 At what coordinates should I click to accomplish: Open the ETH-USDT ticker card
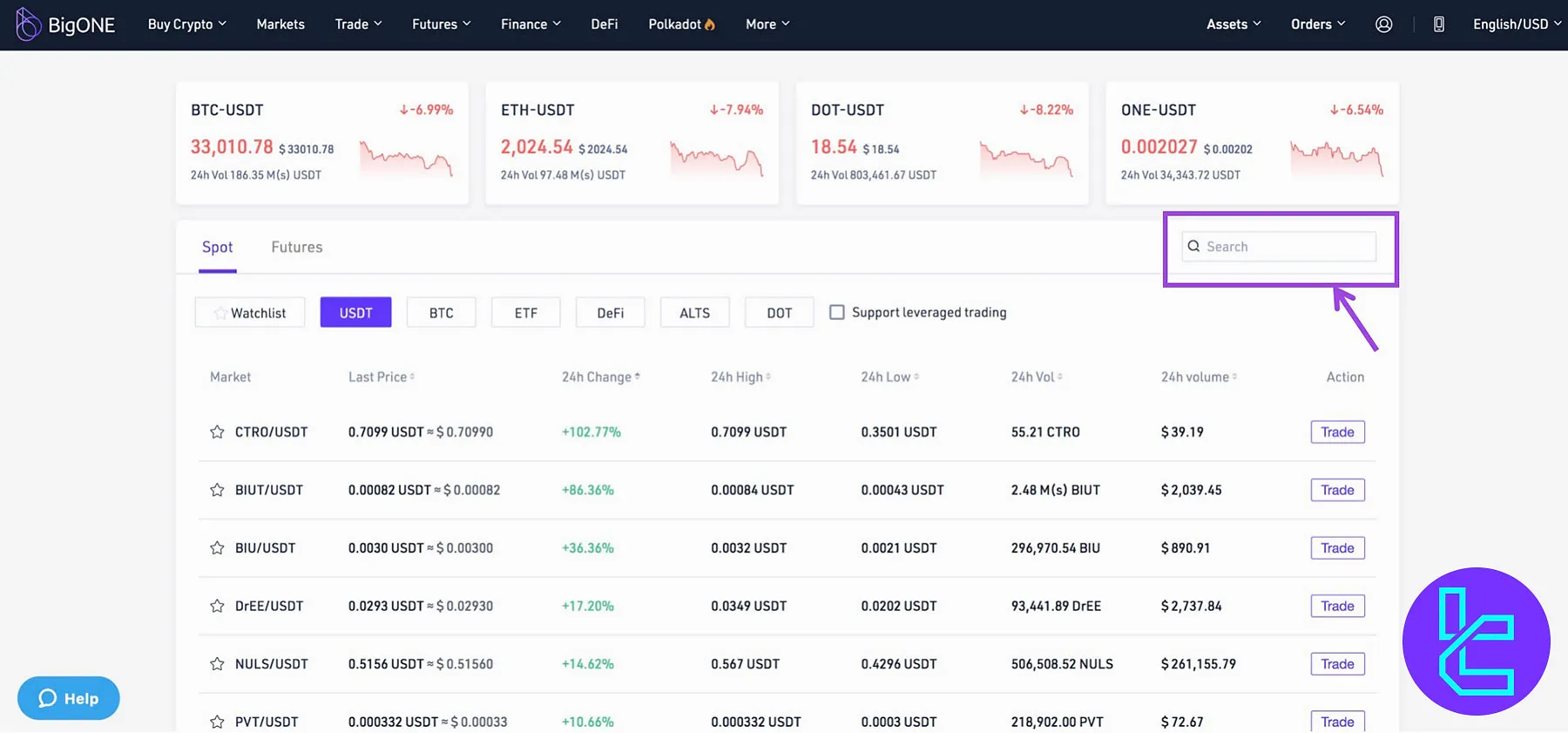tap(632, 144)
